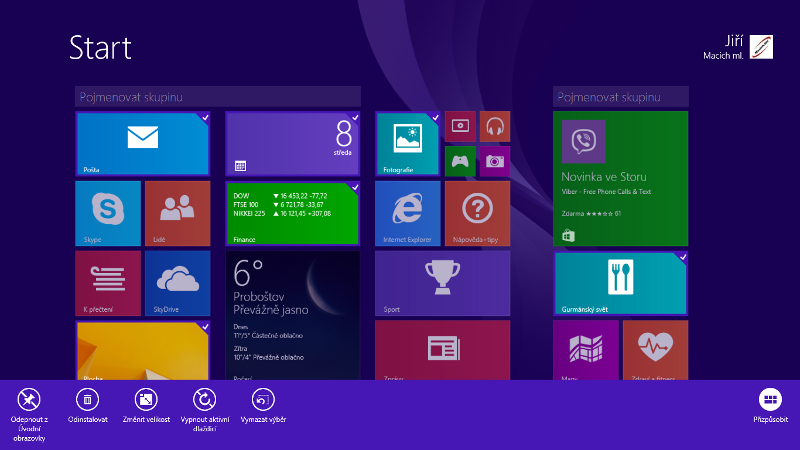This screenshot has height=450, width=800.
Task: Deselect the checked Pošta mail tile
Action: click(142, 143)
